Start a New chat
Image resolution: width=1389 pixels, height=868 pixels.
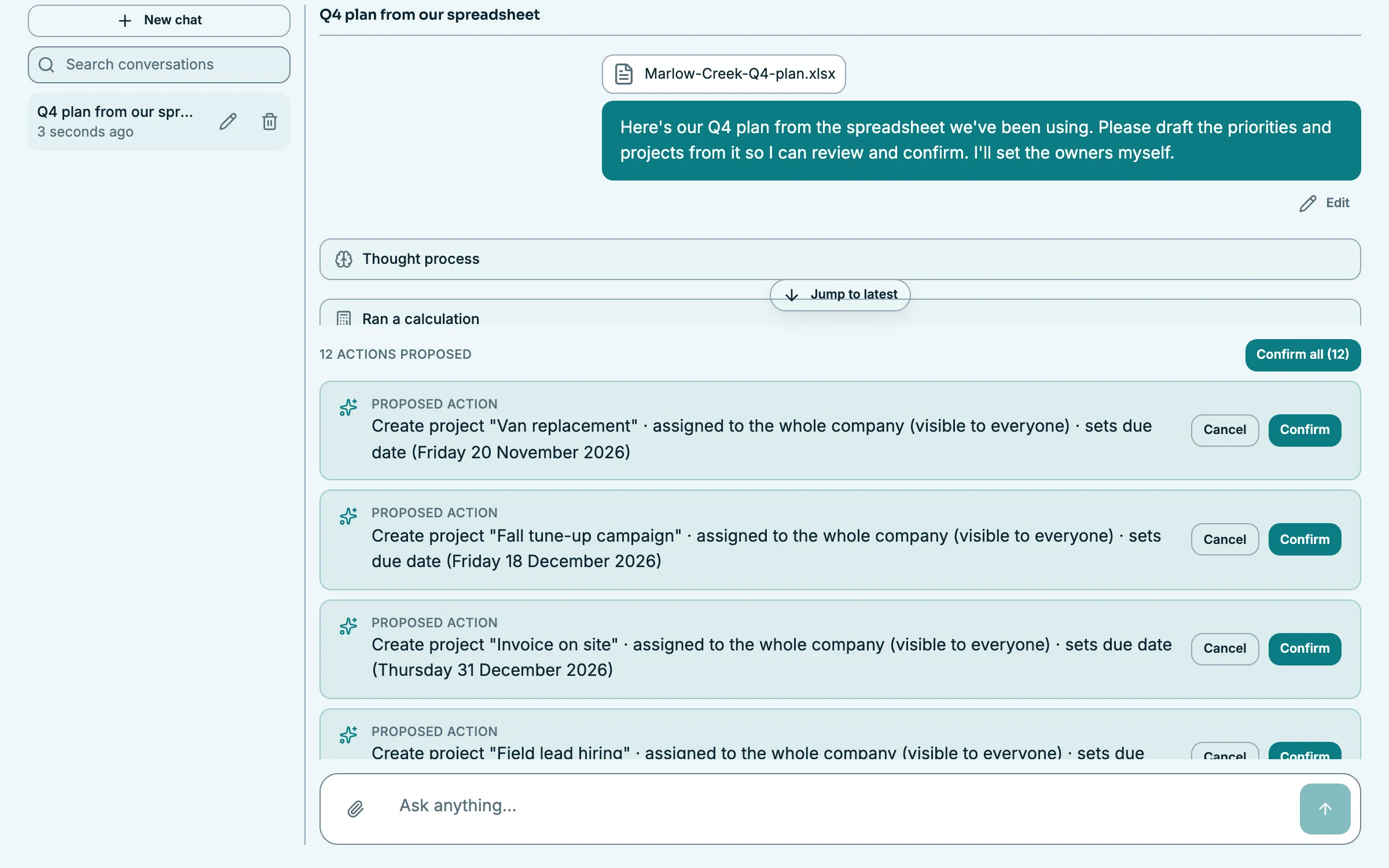point(159,21)
